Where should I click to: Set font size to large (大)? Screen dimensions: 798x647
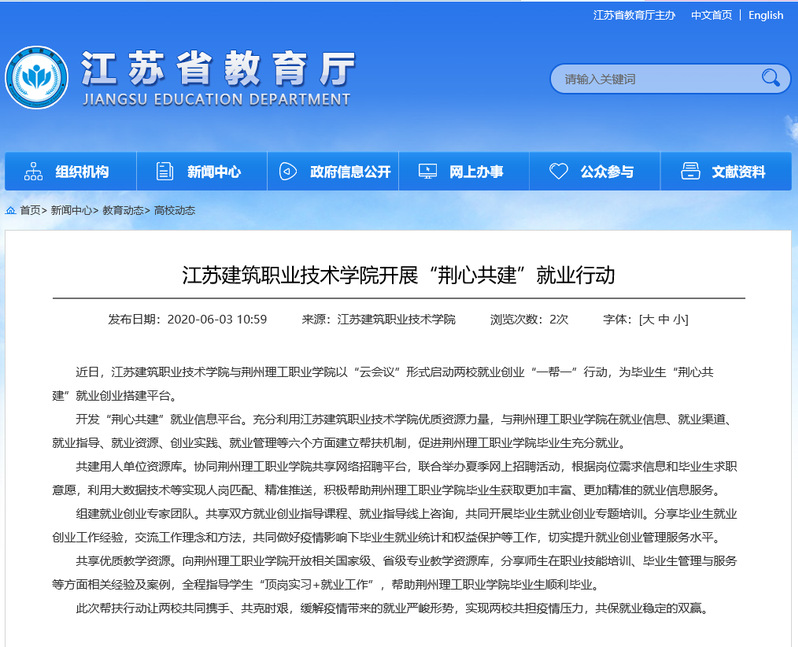pos(648,320)
